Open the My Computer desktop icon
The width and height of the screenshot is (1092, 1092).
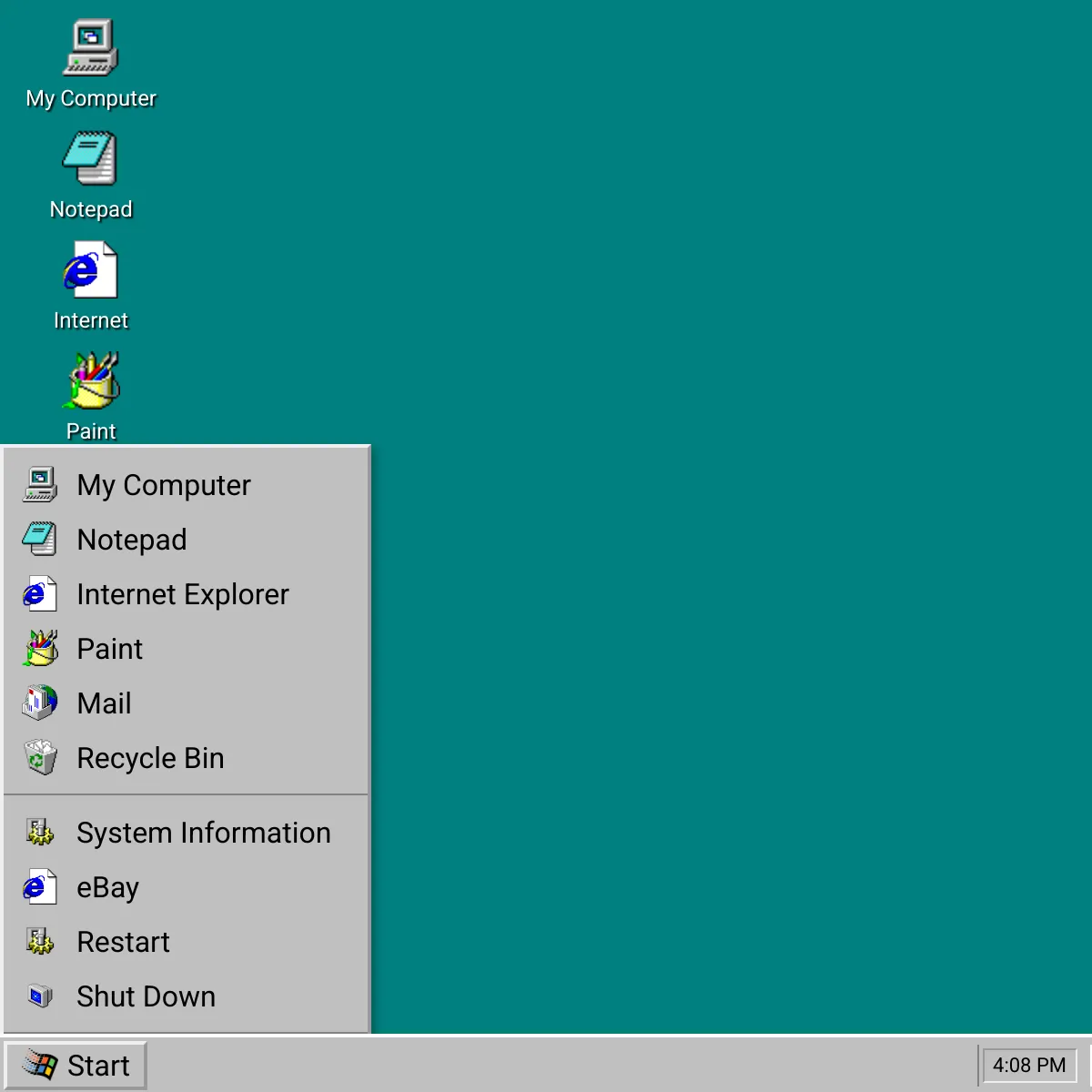[91, 47]
